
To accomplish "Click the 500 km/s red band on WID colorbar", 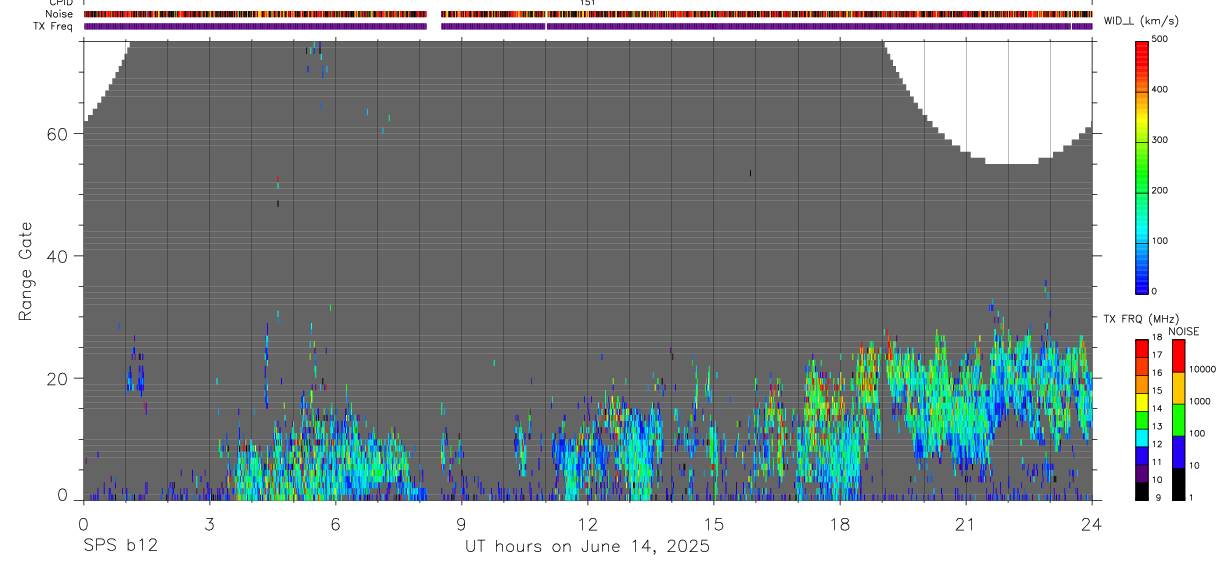I will pyautogui.click(x=1142, y=44).
